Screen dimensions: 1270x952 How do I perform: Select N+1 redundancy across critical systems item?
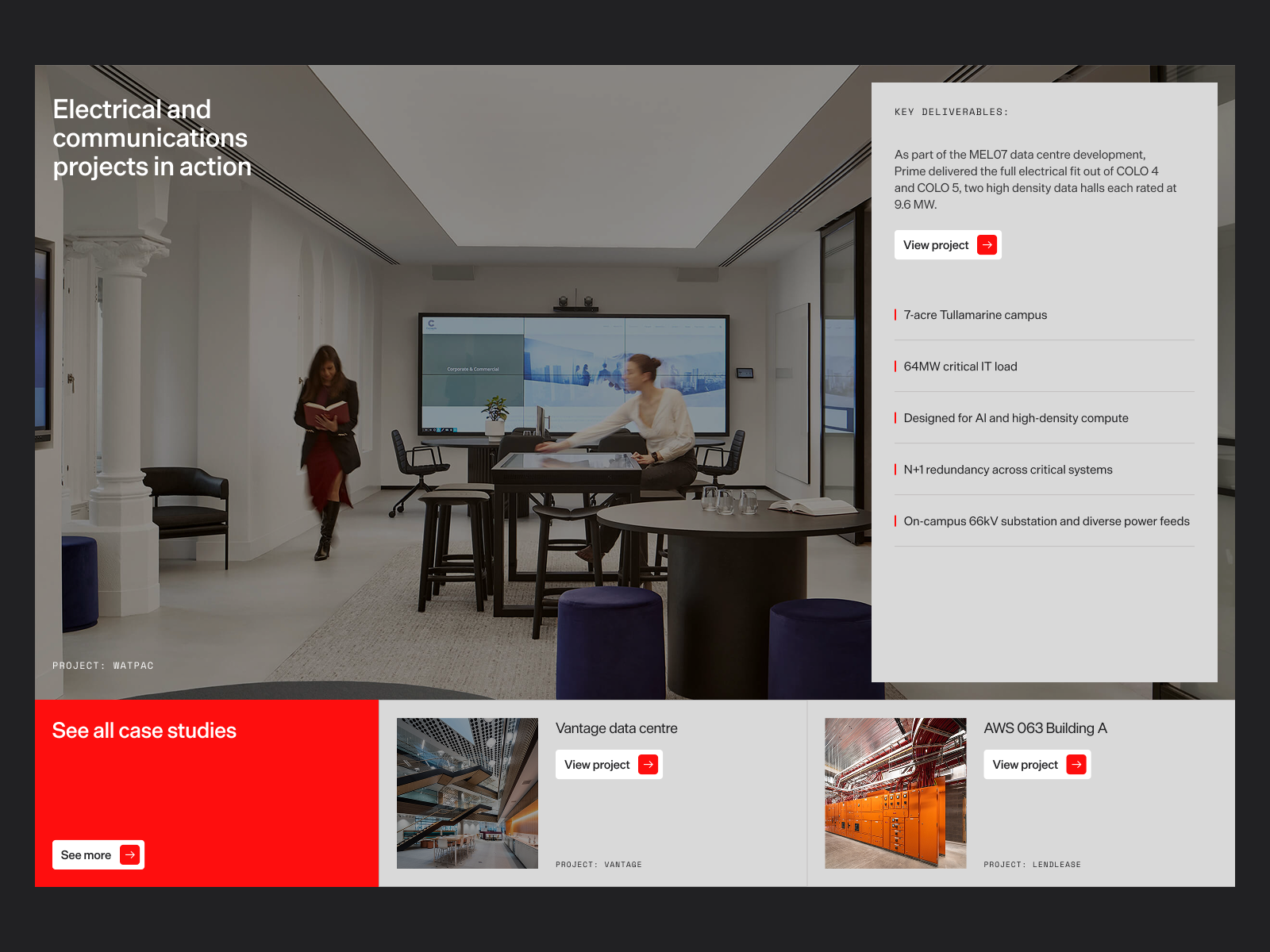tap(1045, 470)
